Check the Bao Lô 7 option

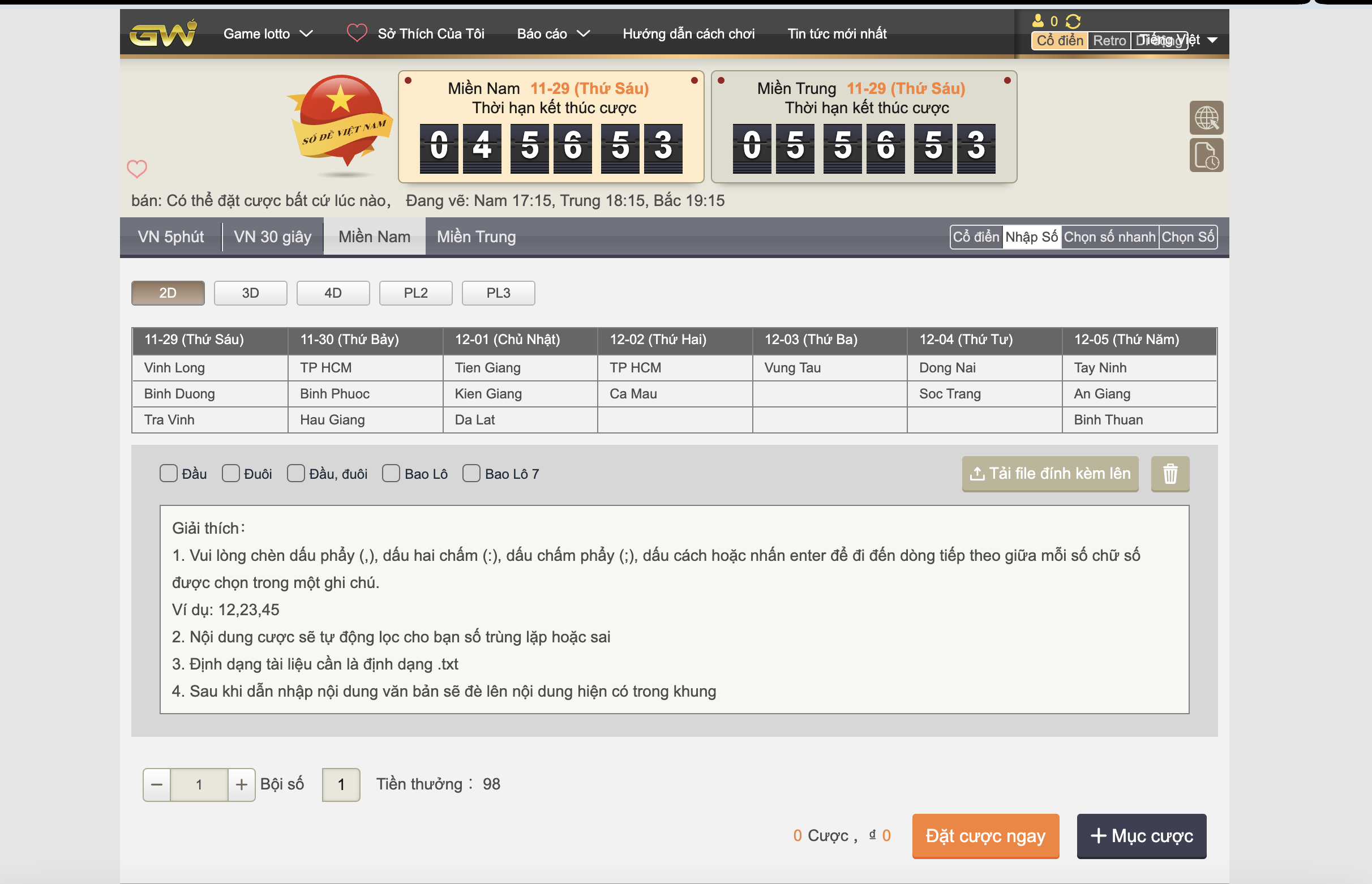[x=471, y=474]
